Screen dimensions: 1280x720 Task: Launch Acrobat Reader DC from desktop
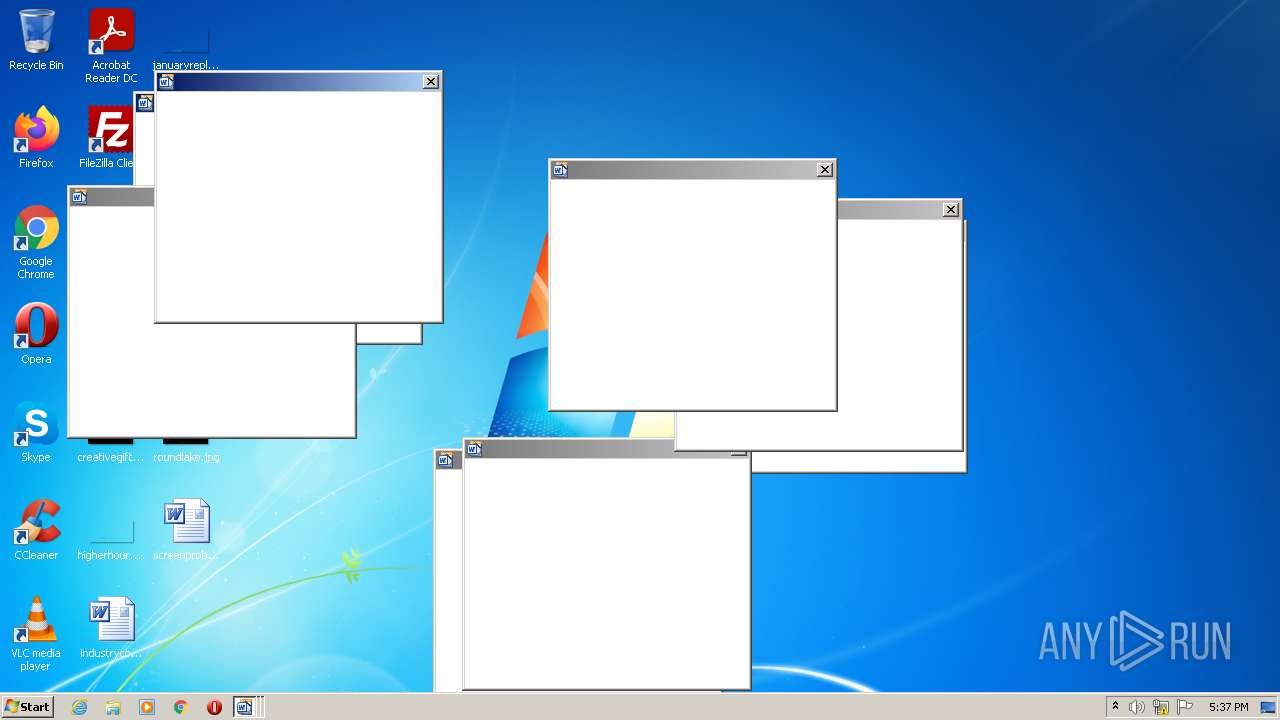111,46
